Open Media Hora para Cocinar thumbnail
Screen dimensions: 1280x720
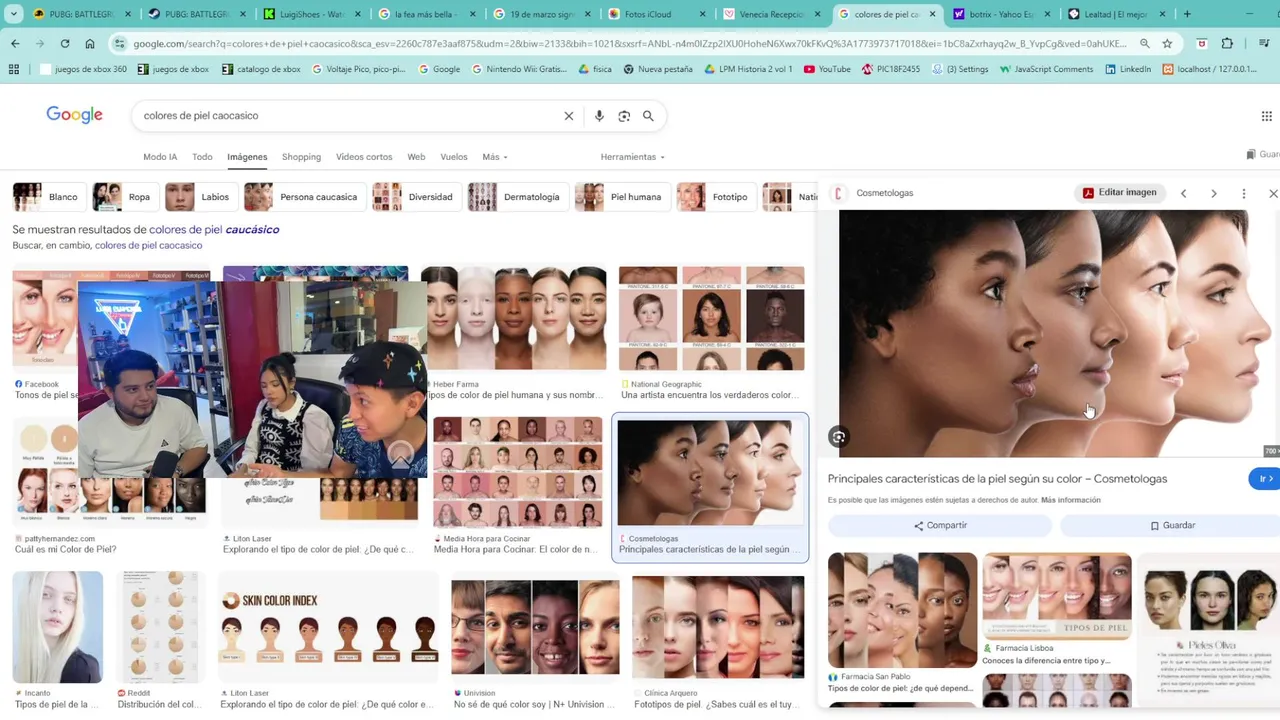pyautogui.click(x=518, y=472)
